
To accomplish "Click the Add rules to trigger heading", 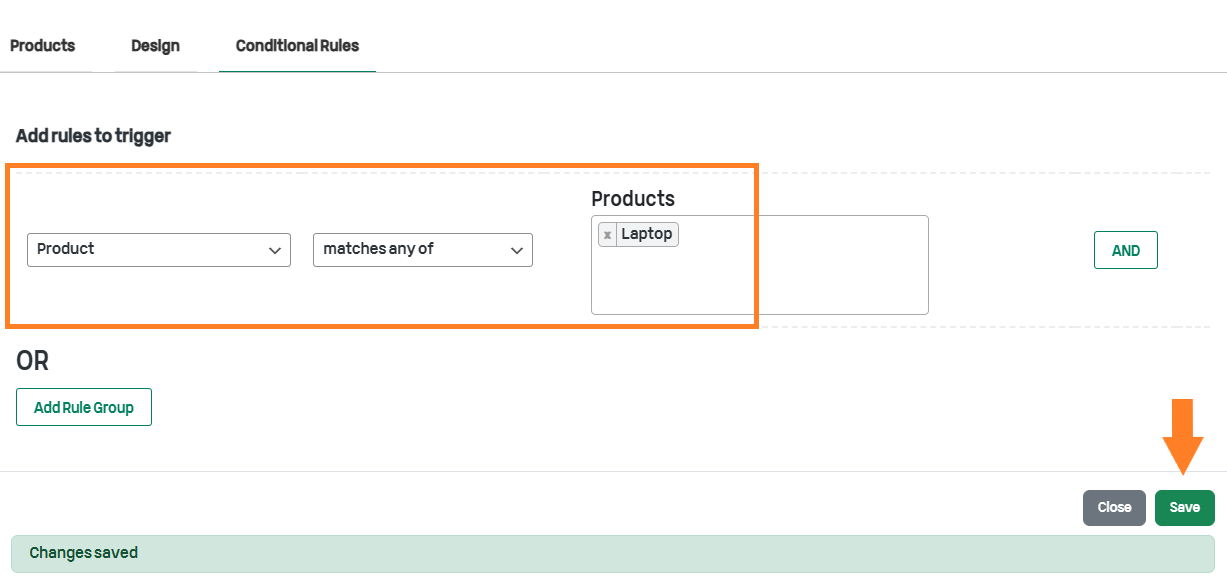I will [93, 136].
